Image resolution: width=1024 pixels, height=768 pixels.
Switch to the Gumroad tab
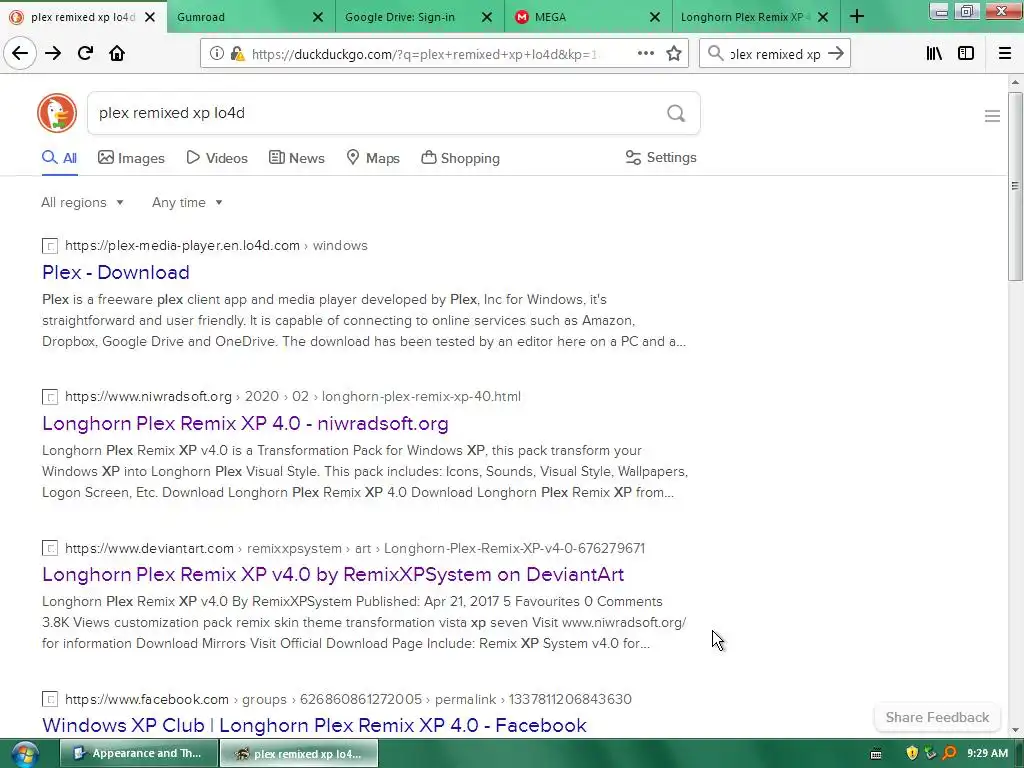[x=251, y=17]
